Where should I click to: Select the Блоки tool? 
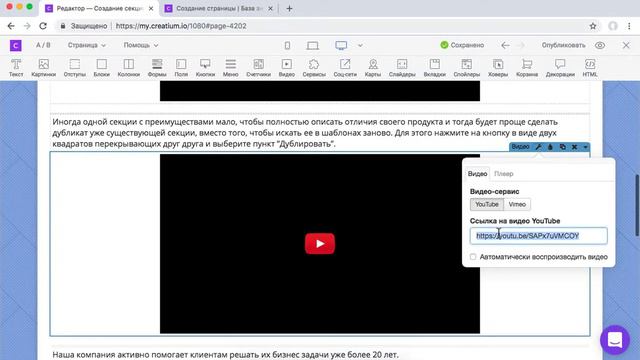[x=102, y=68]
